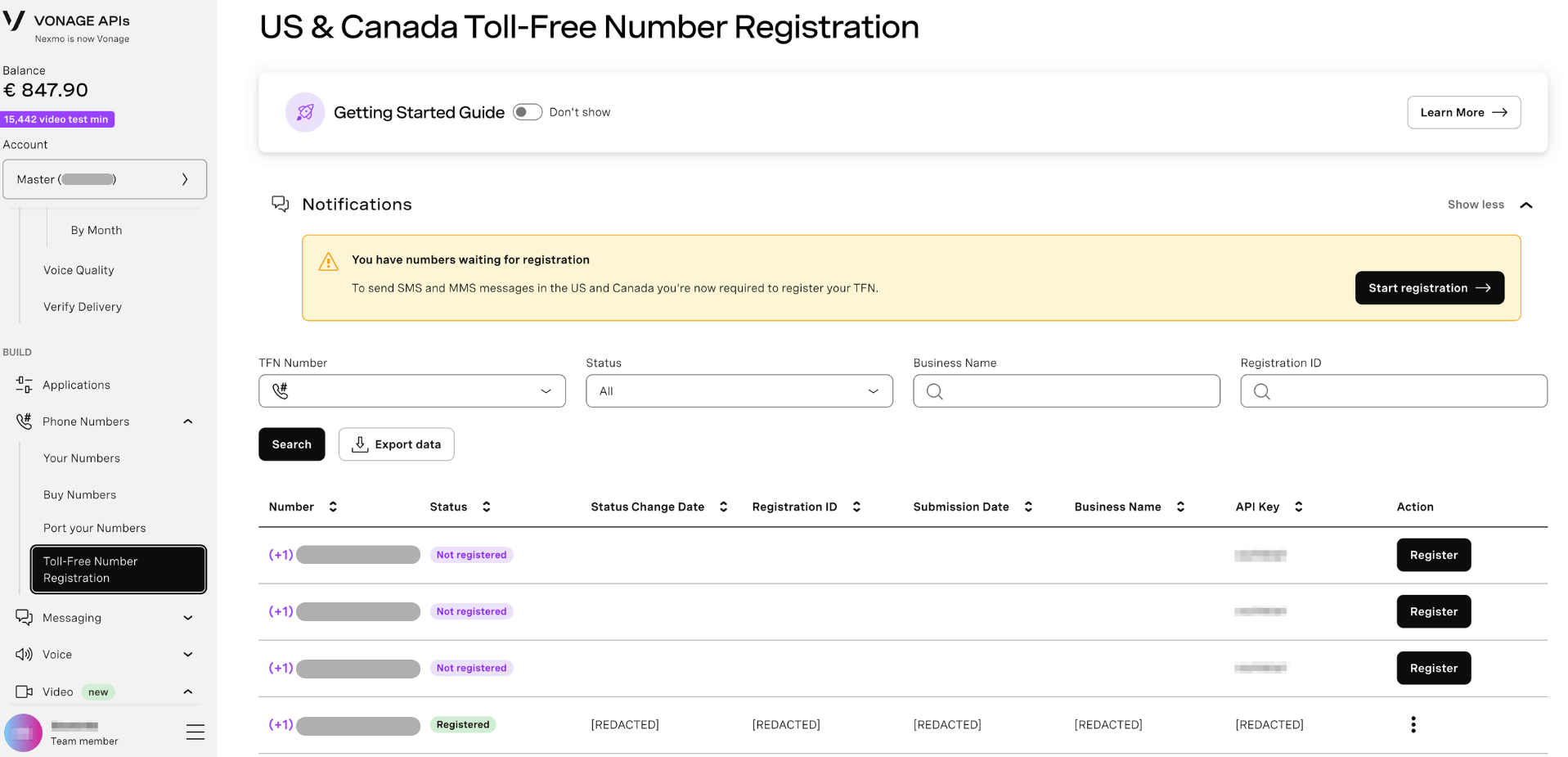The width and height of the screenshot is (1568, 757).
Task: Go to Buy Numbers
Action: coord(79,495)
